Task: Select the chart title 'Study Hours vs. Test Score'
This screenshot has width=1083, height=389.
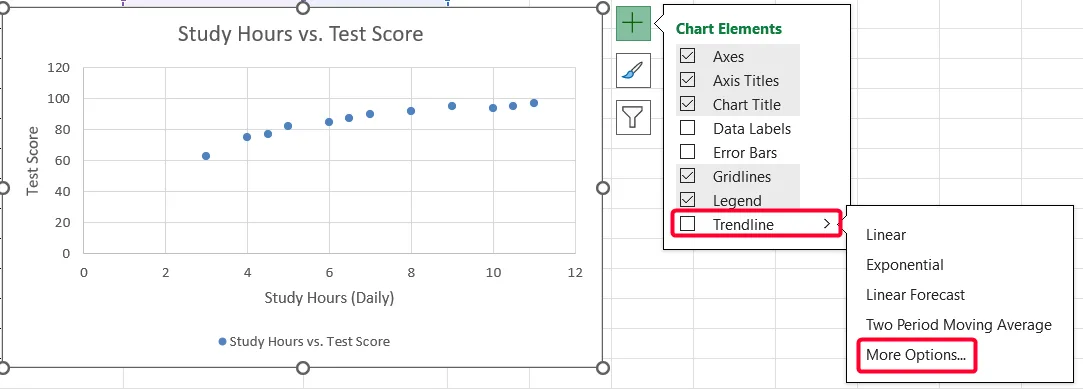Action: [x=300, y=34]
